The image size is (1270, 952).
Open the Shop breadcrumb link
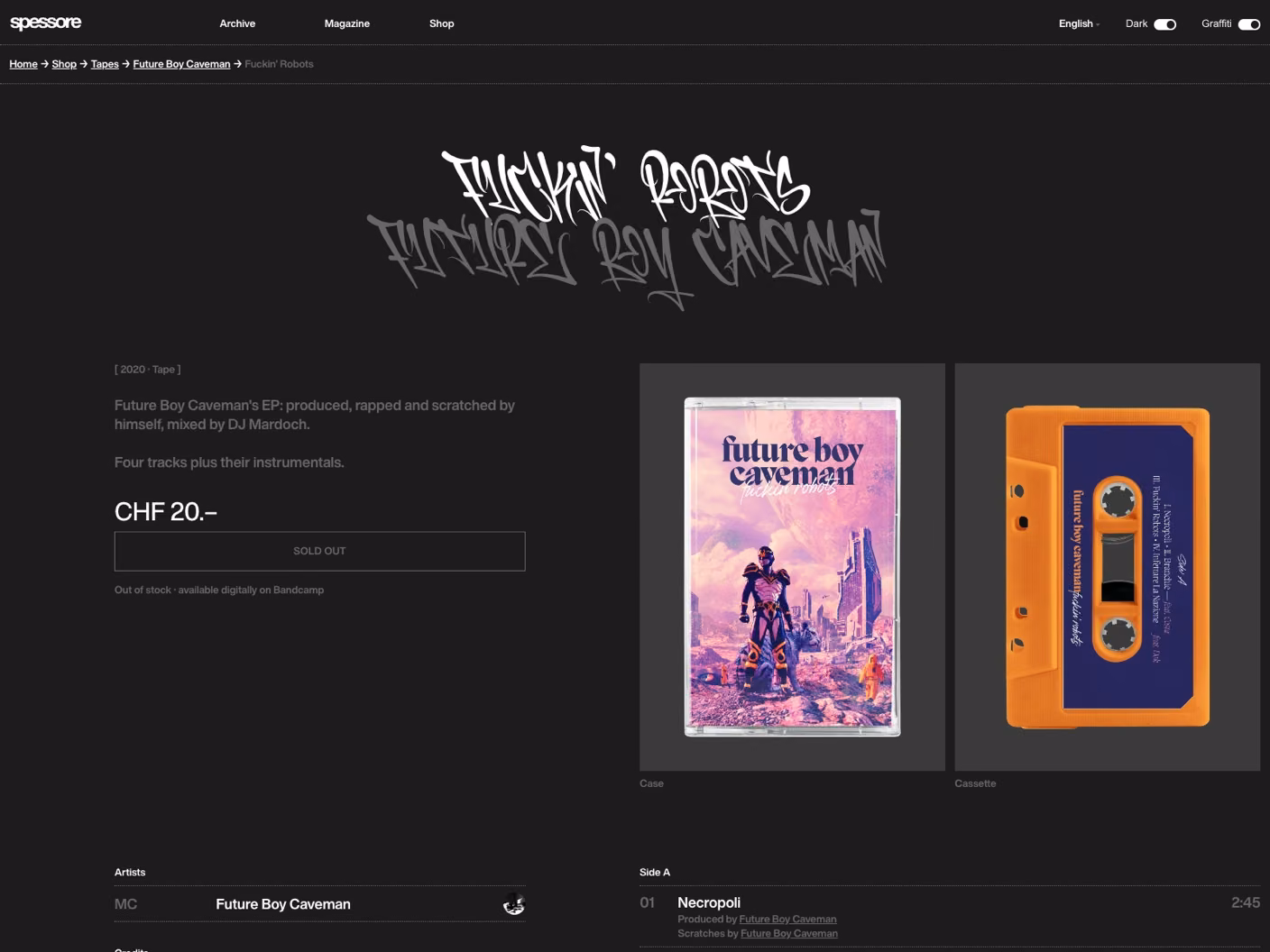click(x=64, y=64)
